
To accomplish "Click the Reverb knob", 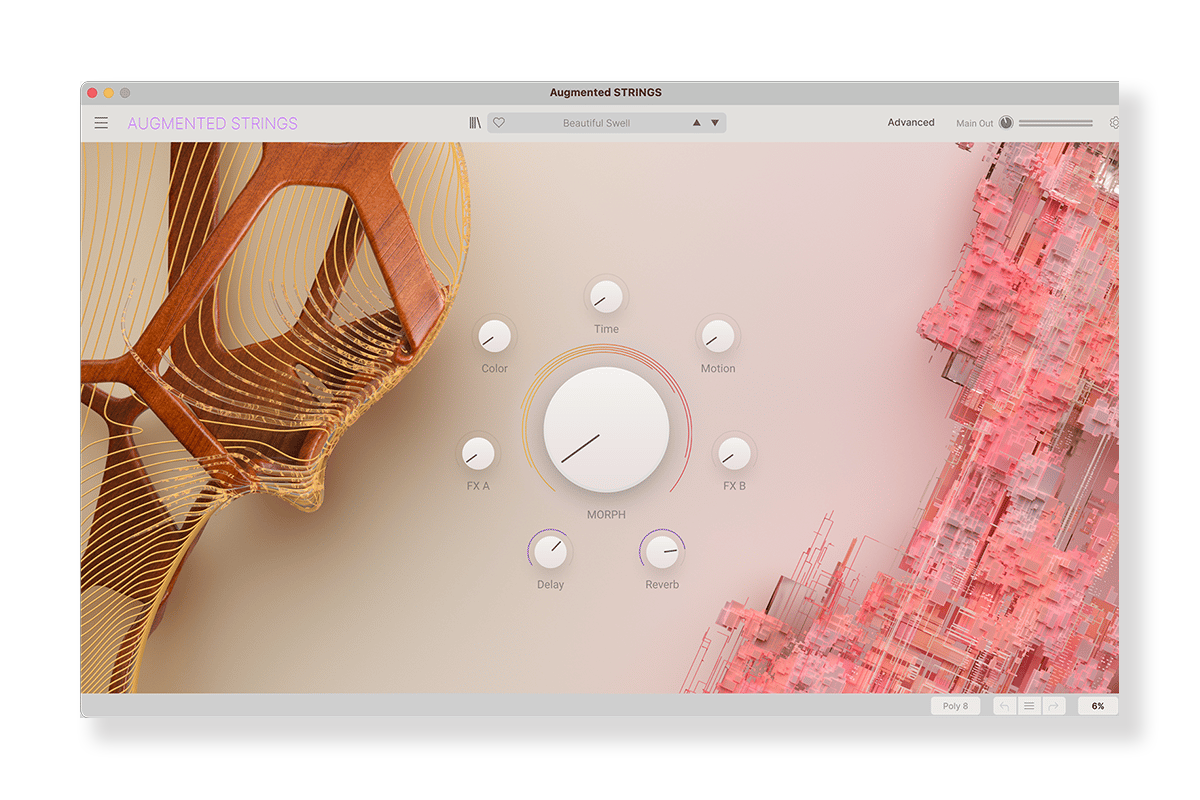I will pyautogui.click(x=662, y=551).
